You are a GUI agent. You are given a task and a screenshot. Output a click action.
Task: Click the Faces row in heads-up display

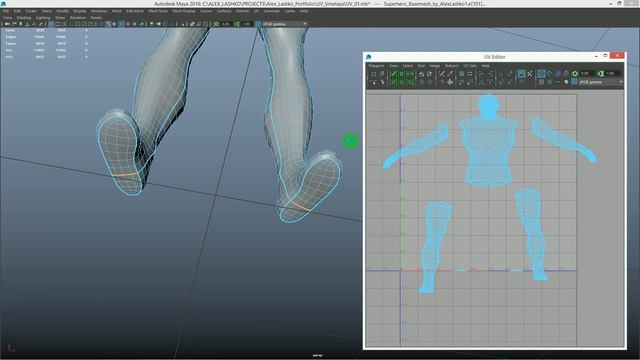click(x=46, y=43)
